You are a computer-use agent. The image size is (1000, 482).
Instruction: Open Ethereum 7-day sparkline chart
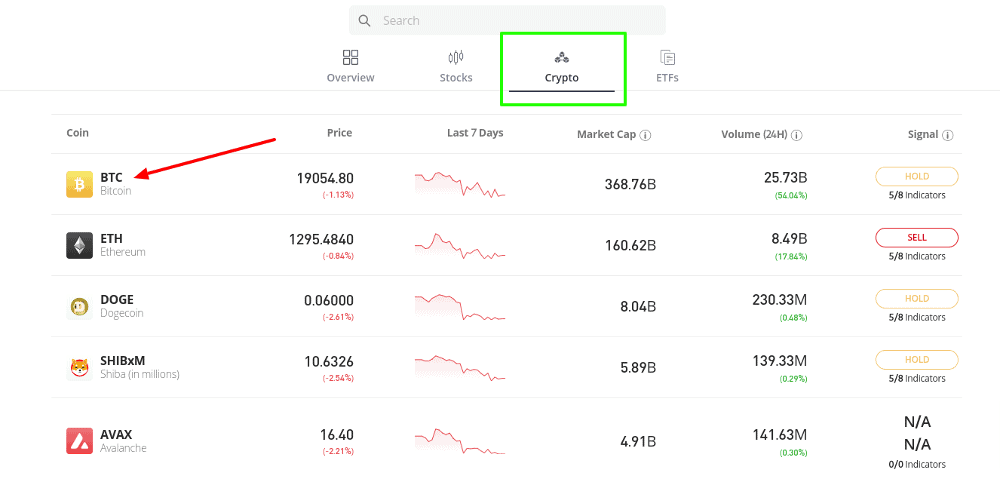(460, 246)
